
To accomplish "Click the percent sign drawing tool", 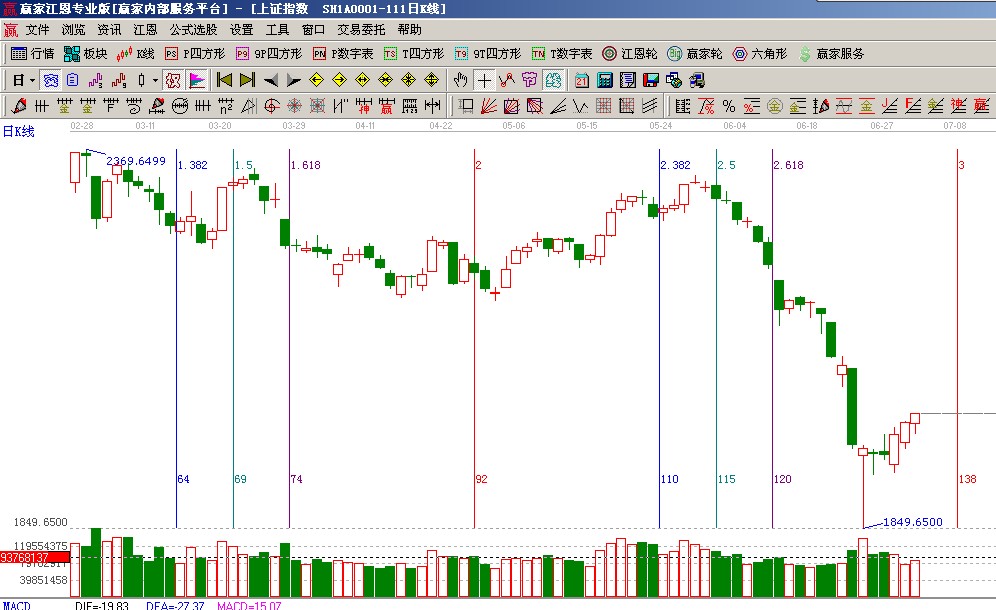I will pyautogui.click(x=728, y=106).
